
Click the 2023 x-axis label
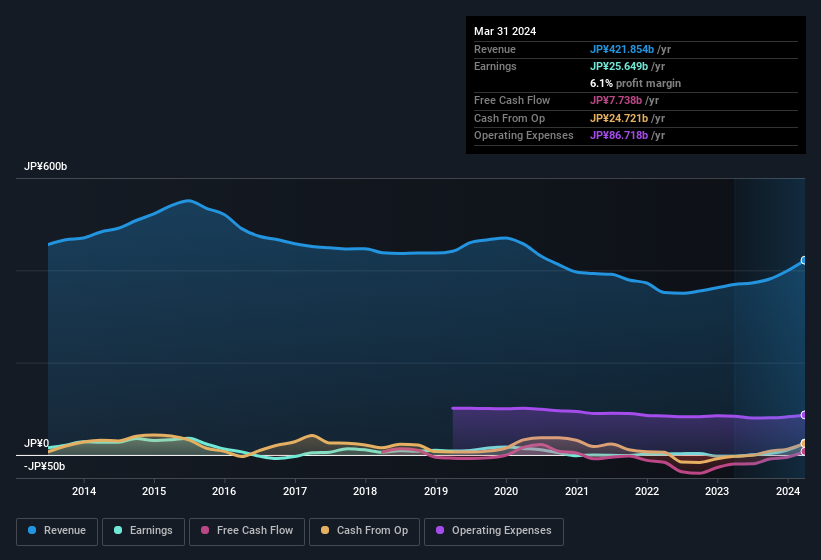coord(717,491)
